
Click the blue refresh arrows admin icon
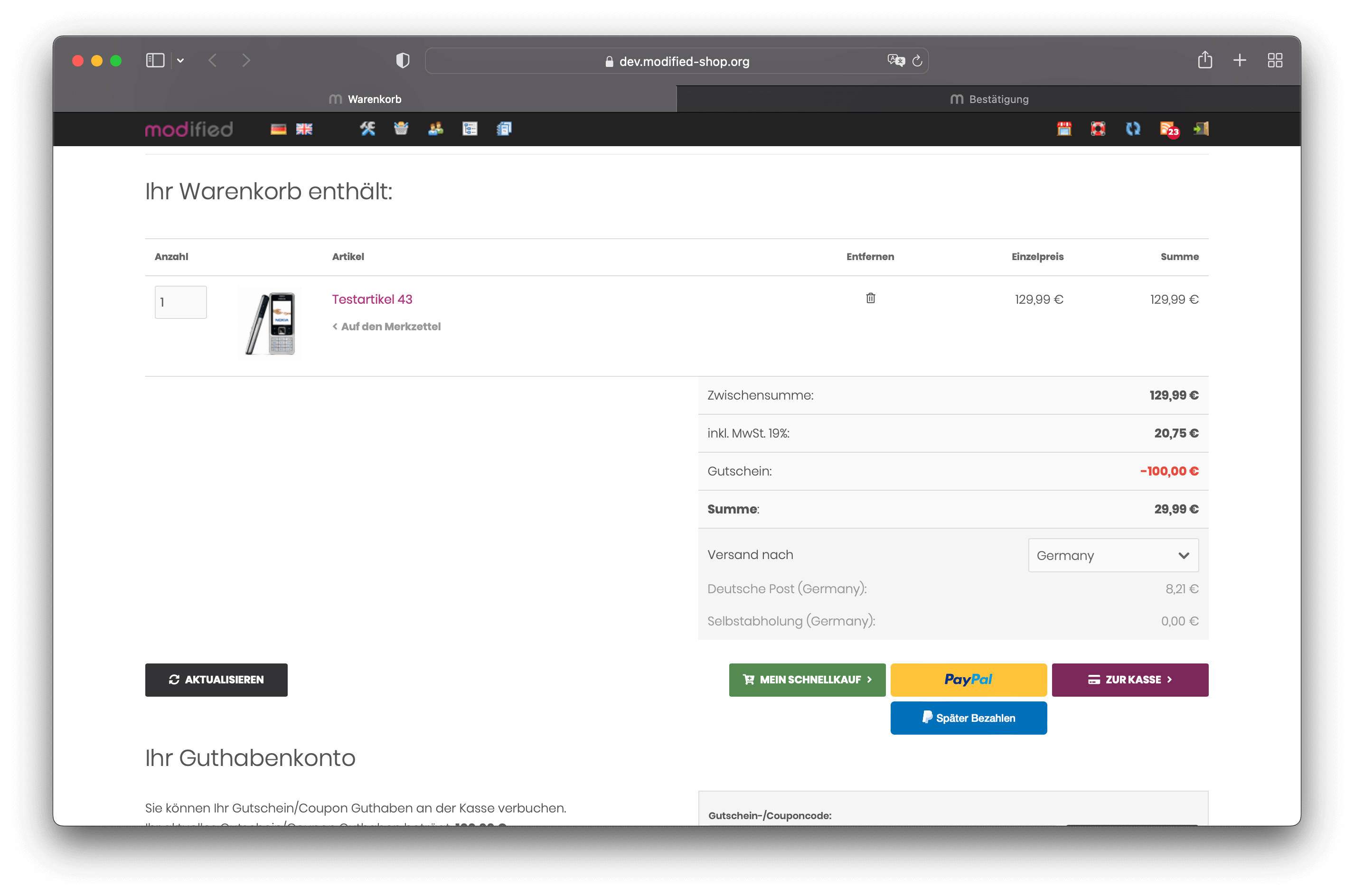(x=1133, y=129)
